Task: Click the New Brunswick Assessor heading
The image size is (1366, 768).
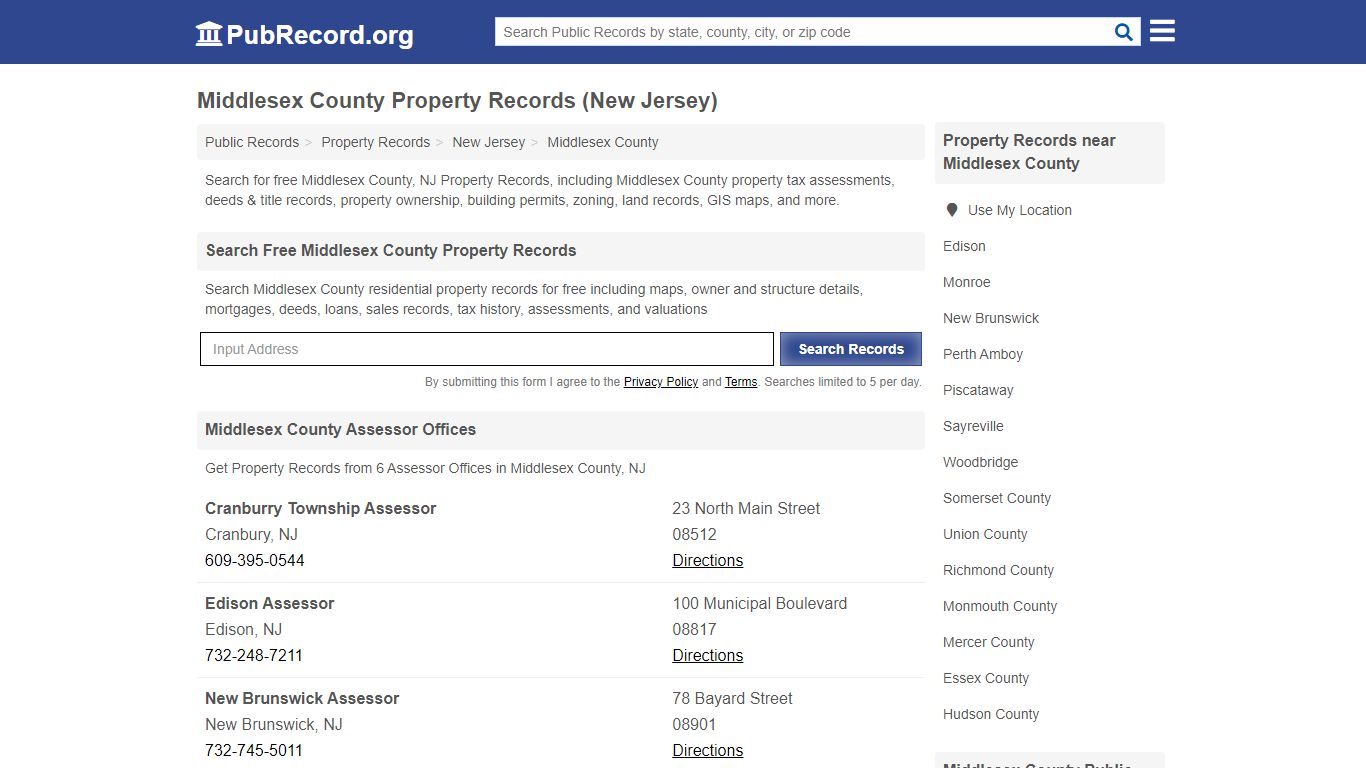Action: [302, 698]
